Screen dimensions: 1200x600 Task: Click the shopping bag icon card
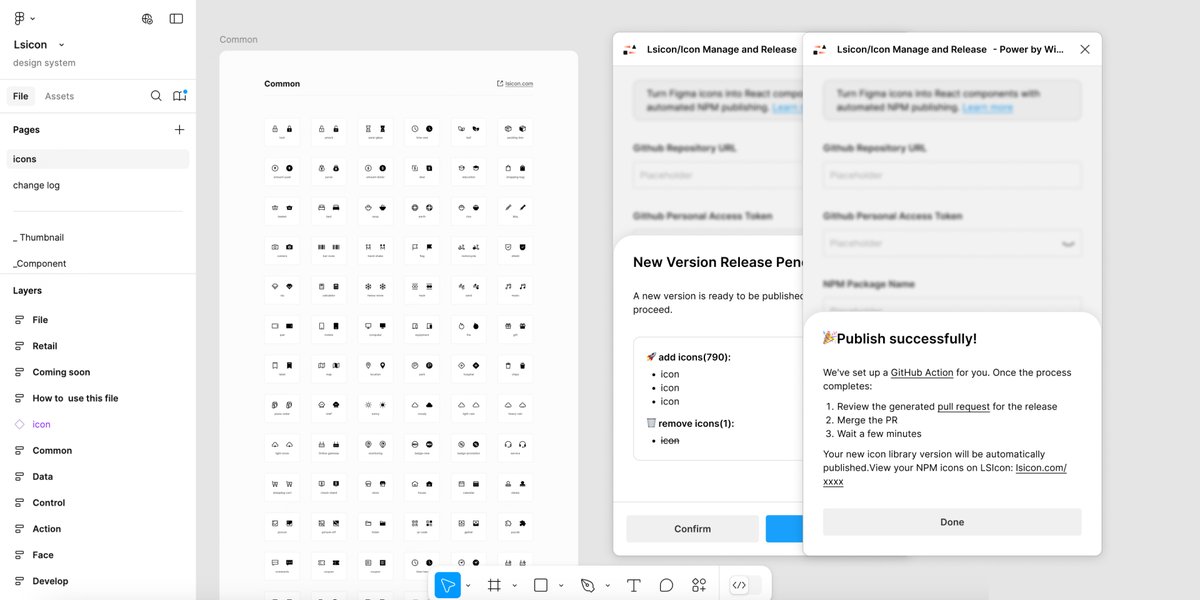[515, 170]
